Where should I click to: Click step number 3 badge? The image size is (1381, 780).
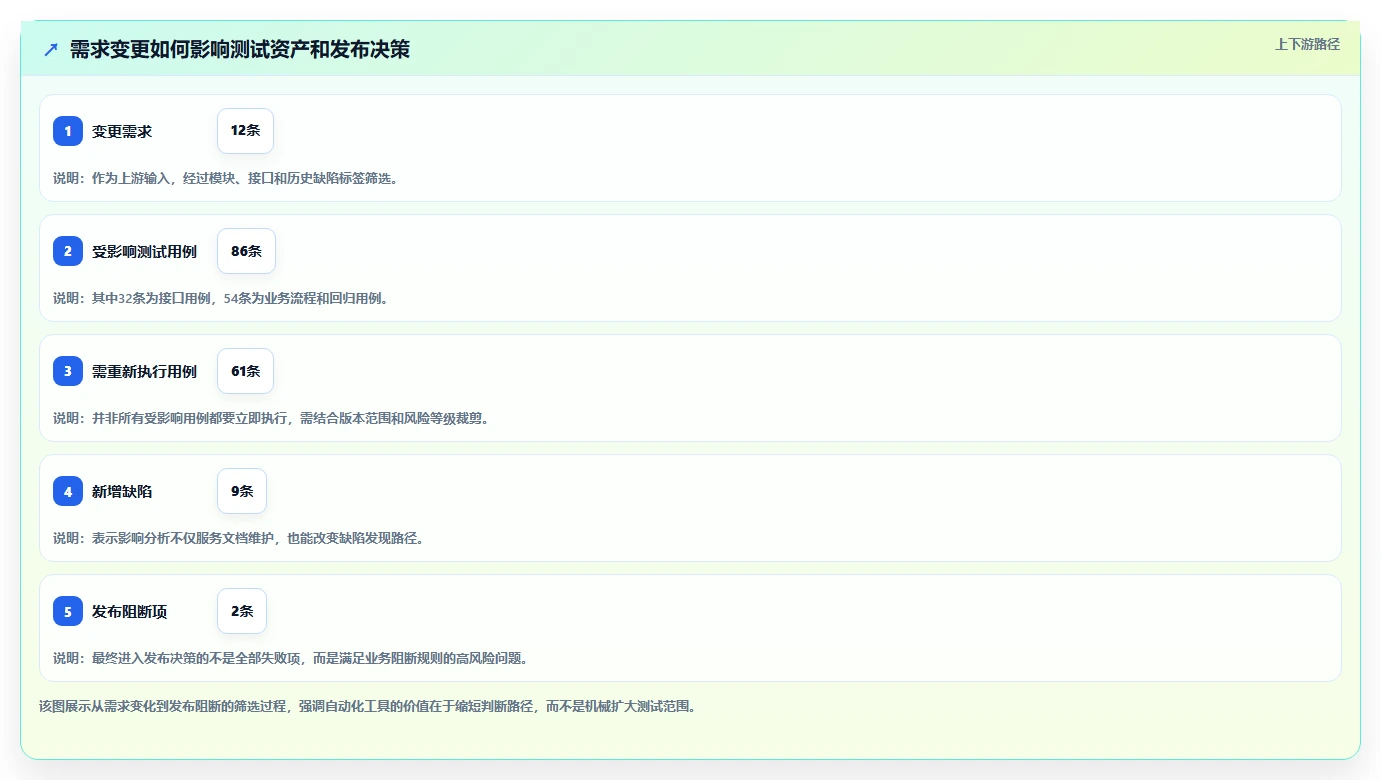[68, 371]
